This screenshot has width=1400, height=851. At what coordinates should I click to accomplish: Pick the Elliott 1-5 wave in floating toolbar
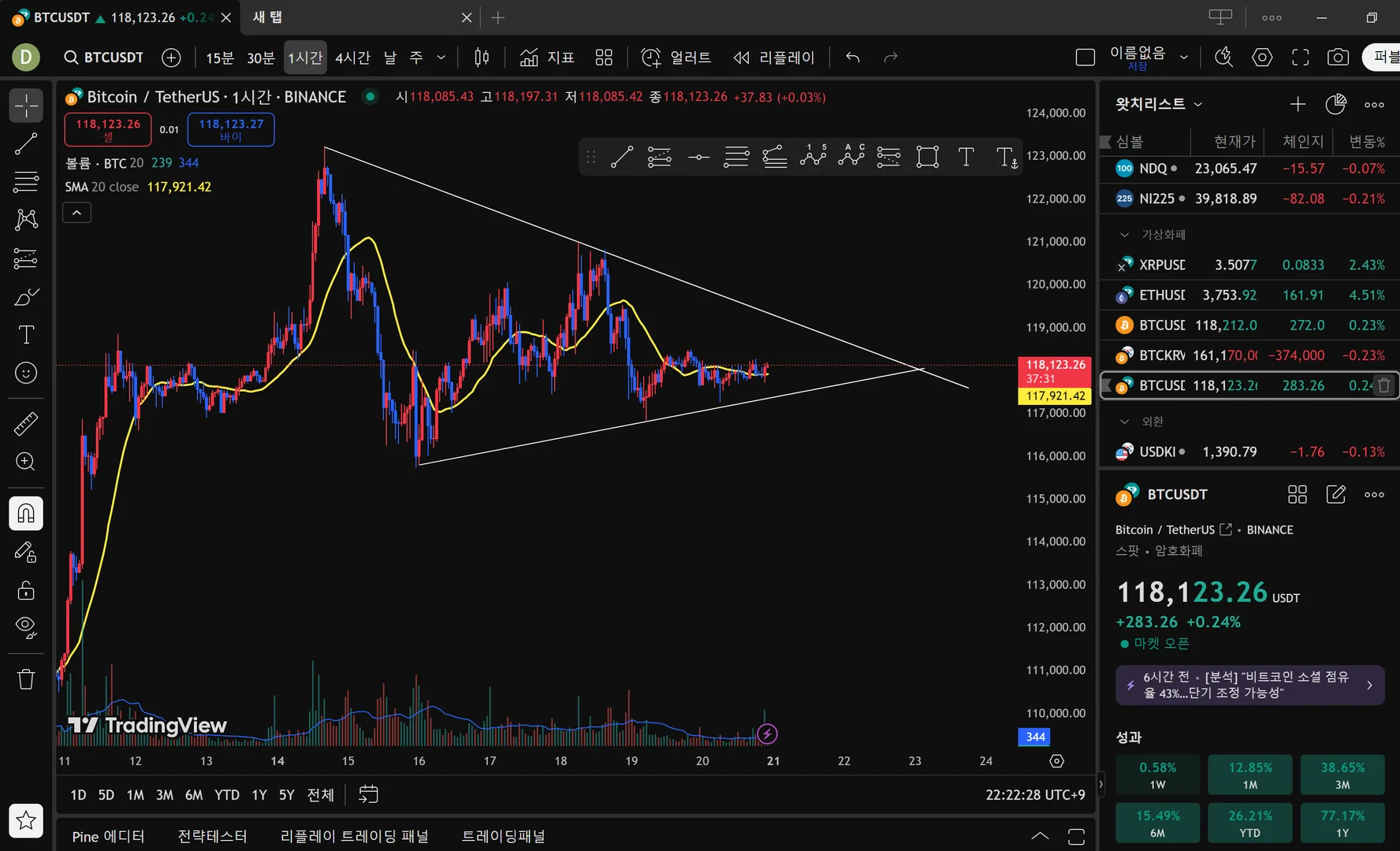813,157
